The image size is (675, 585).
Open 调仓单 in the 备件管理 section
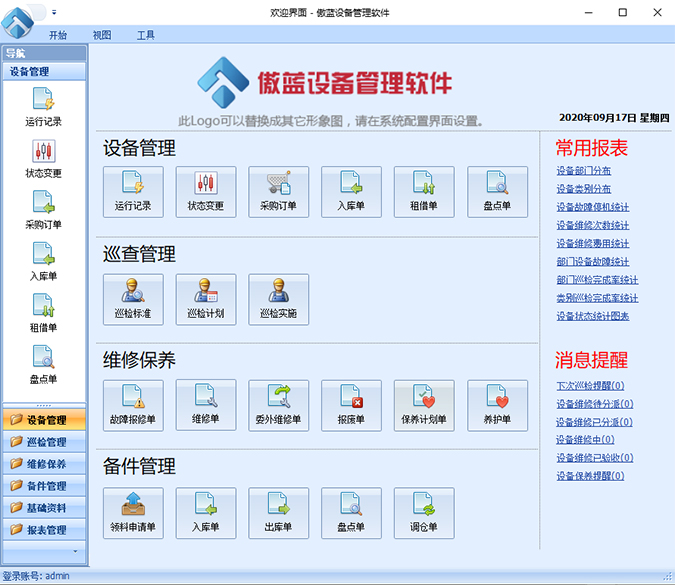424,512
